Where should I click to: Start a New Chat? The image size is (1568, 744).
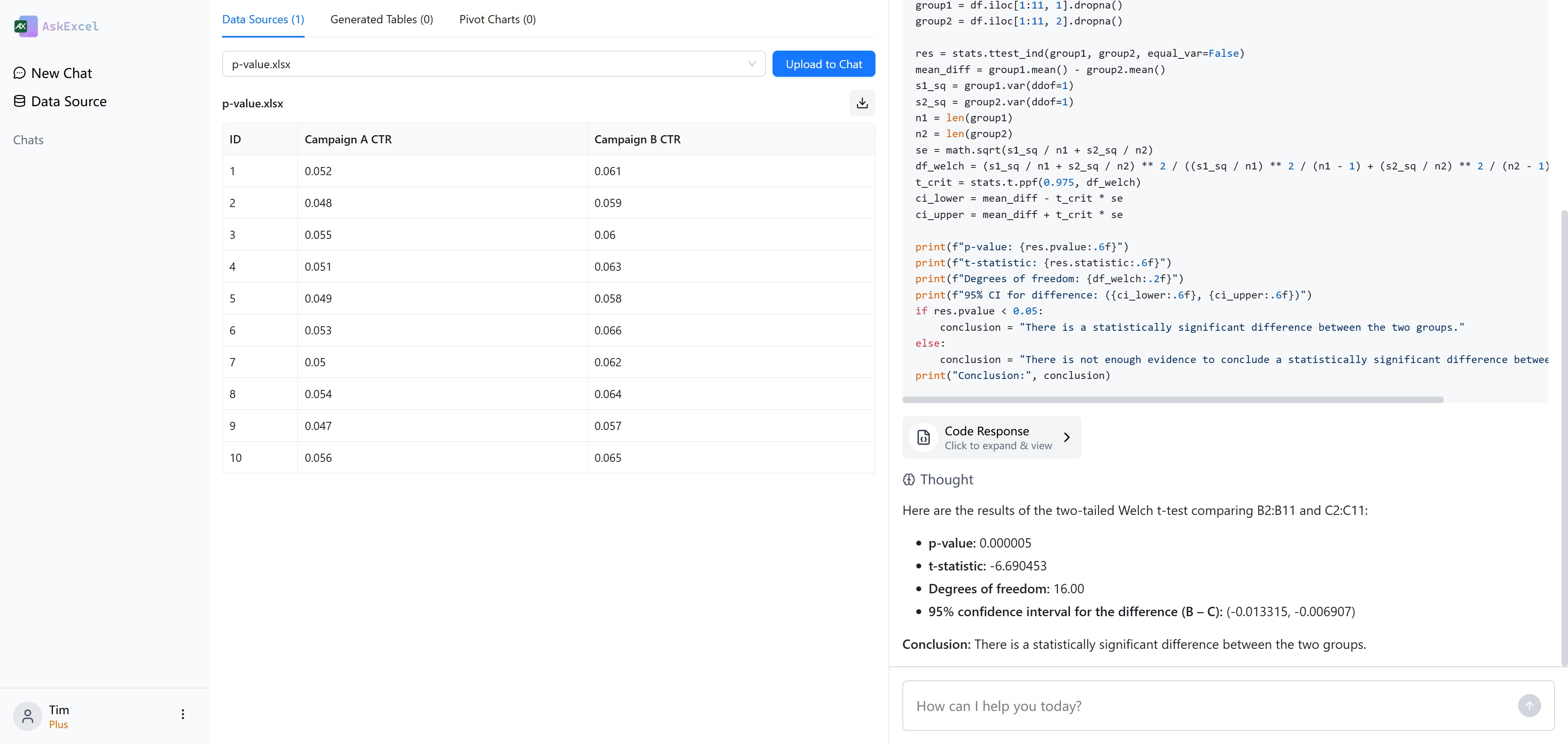tap(61, 73)
